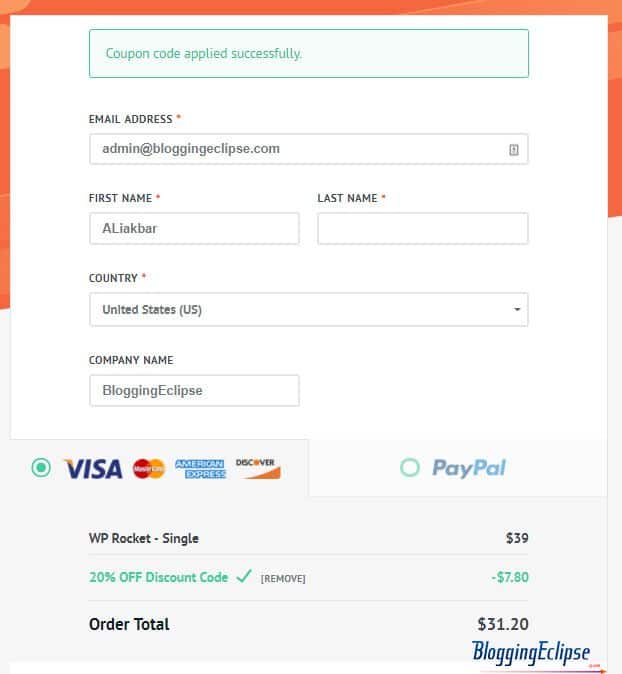Image resolution: width=622 pixels, height=674 pixels.
Task: Click the autofill icon in email field
Action: pyautogui.click(x=514, y=150)
